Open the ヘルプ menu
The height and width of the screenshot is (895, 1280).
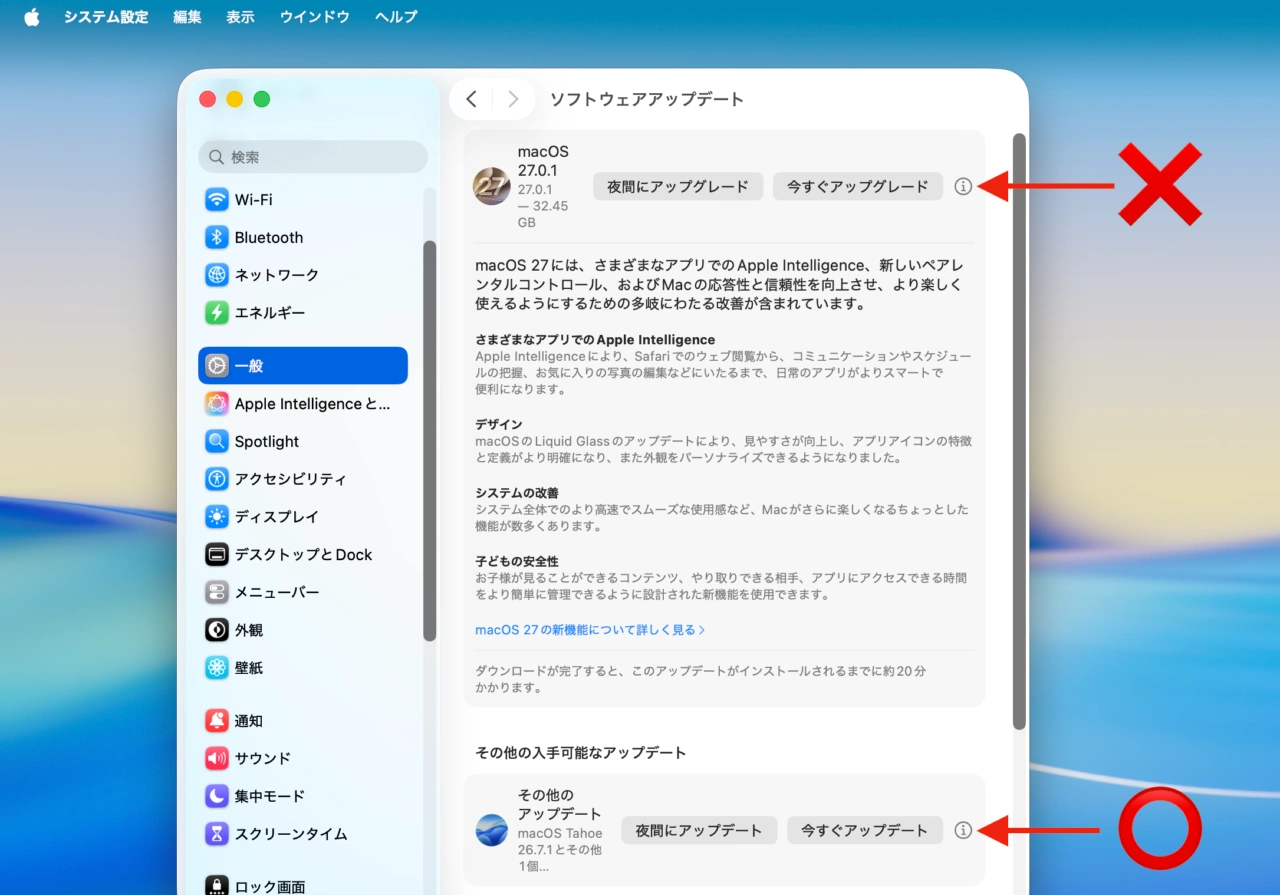pos(396,17)
